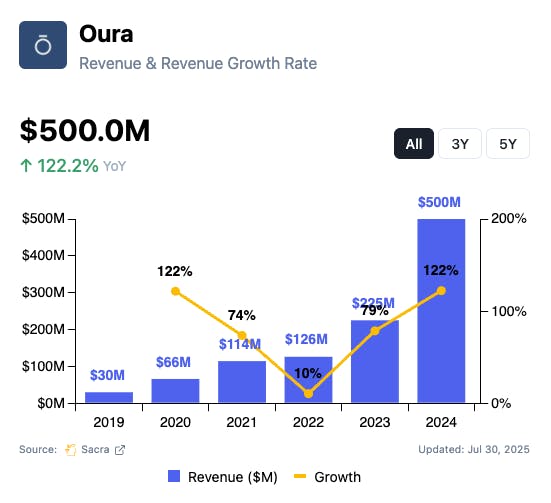Click the Revenue ($M) legend label
The height and width of the screenshot is (503, 551).
tap(233, 477)
